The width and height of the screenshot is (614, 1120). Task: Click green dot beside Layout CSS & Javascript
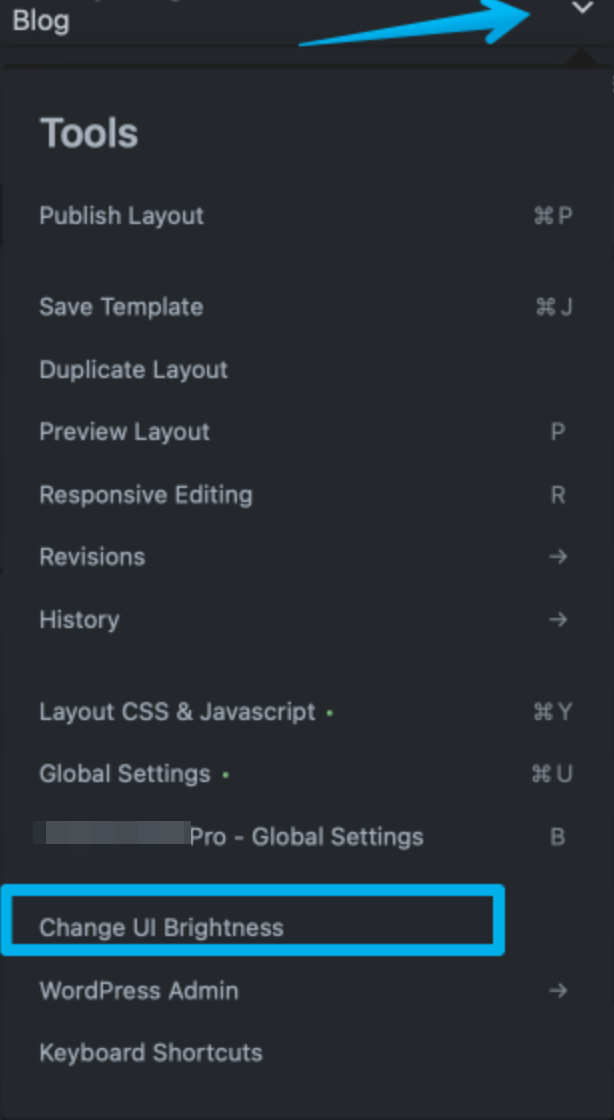(330, 713)
